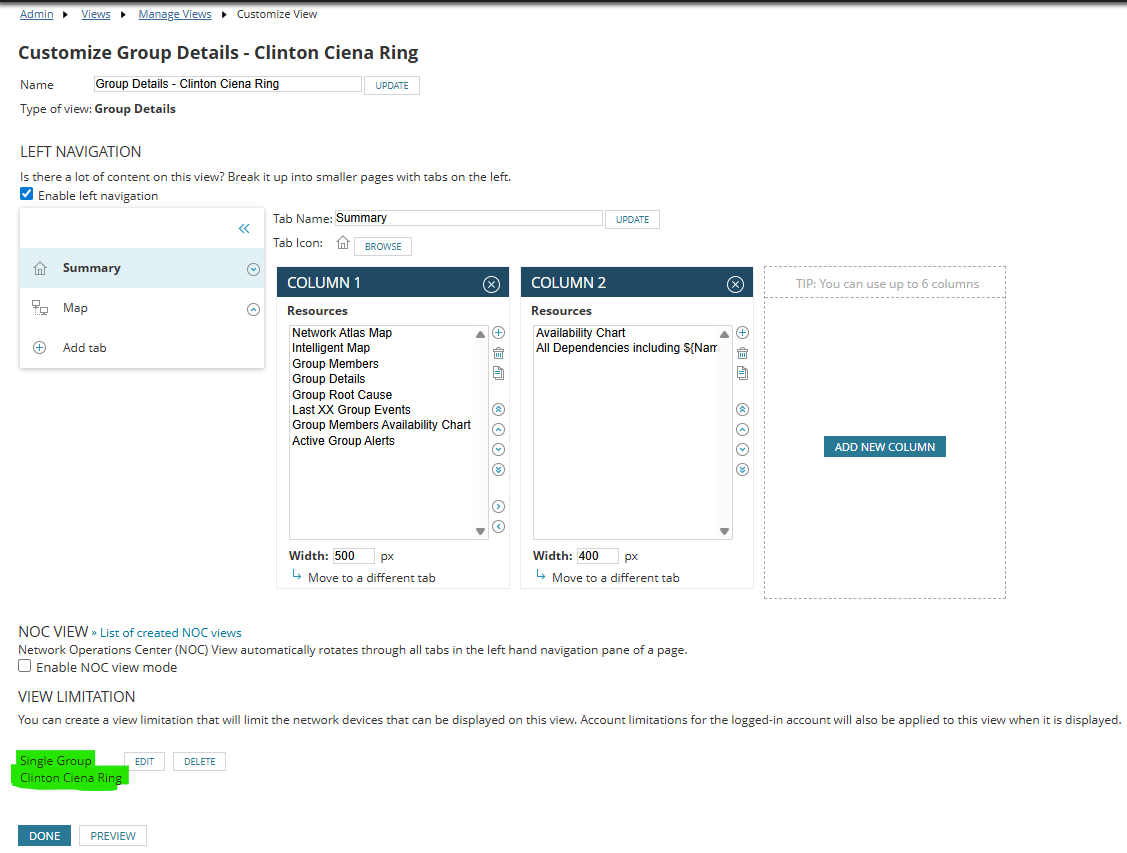
Task: Move Column 1 resource to right column
Action: (498, 507)
